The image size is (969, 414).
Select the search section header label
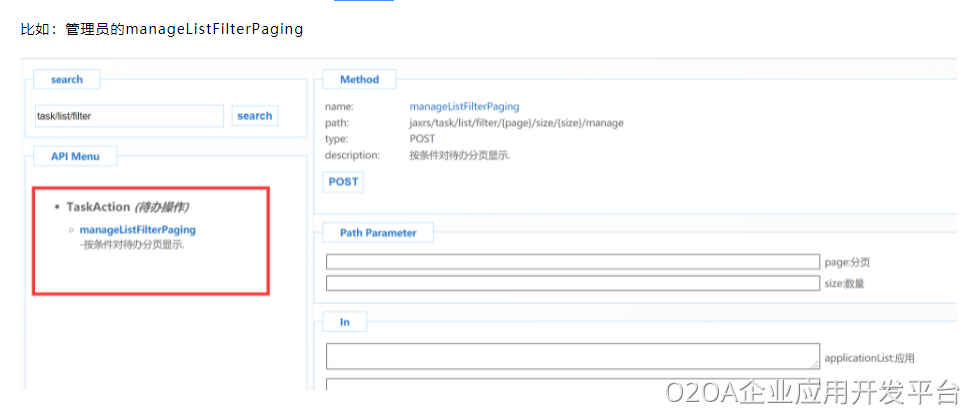coord(67,79)
